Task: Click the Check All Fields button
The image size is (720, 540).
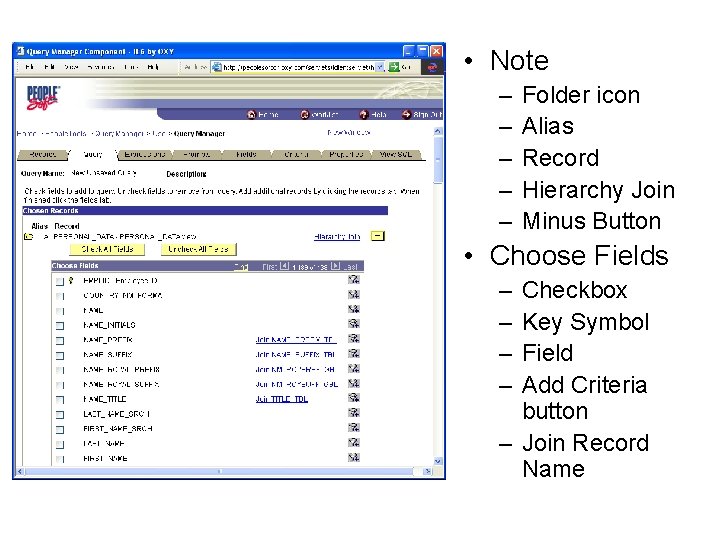Action: 107,249
